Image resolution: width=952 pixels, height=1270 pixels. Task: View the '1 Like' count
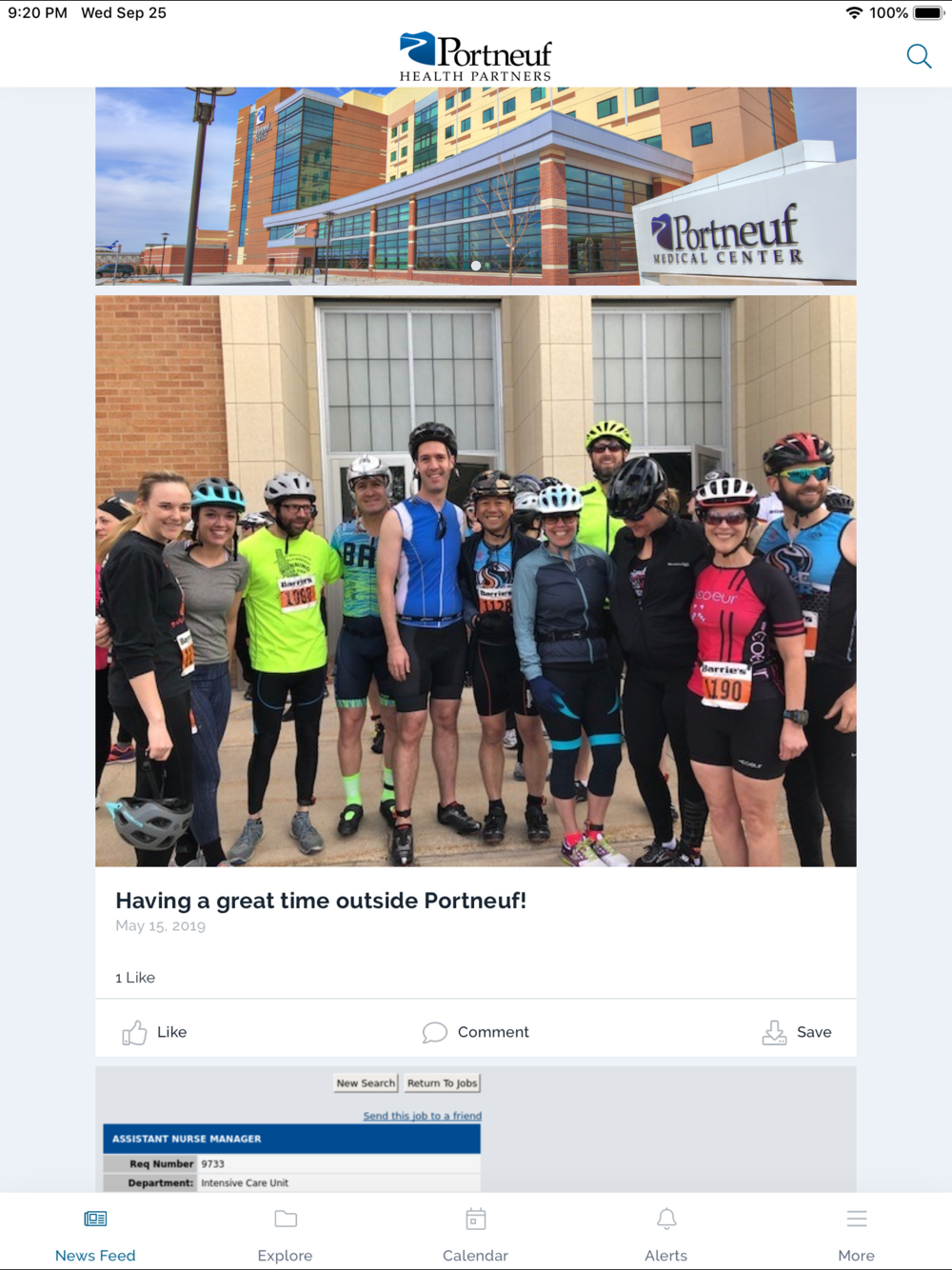[135, 978]
